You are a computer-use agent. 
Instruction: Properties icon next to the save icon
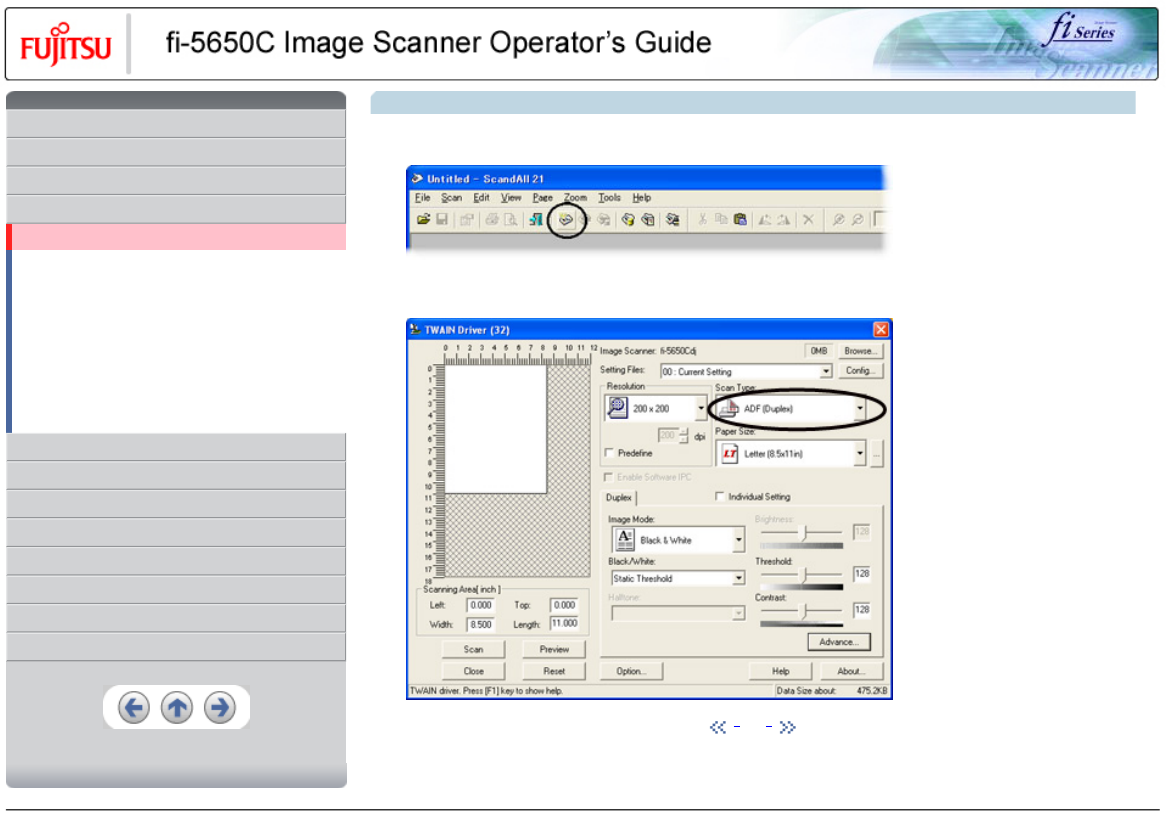(467, 219)
